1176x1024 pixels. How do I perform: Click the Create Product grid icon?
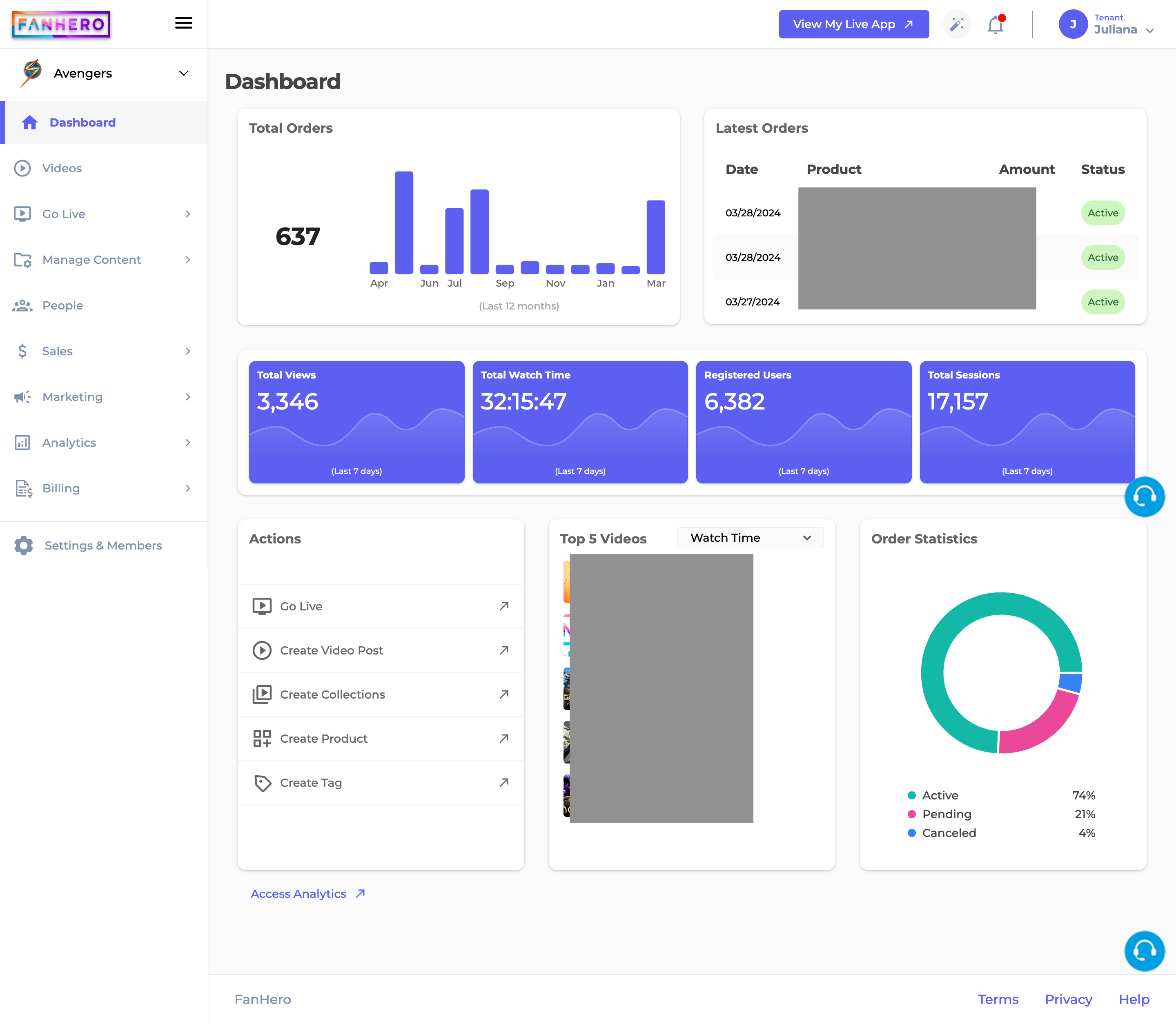point(262,738)
